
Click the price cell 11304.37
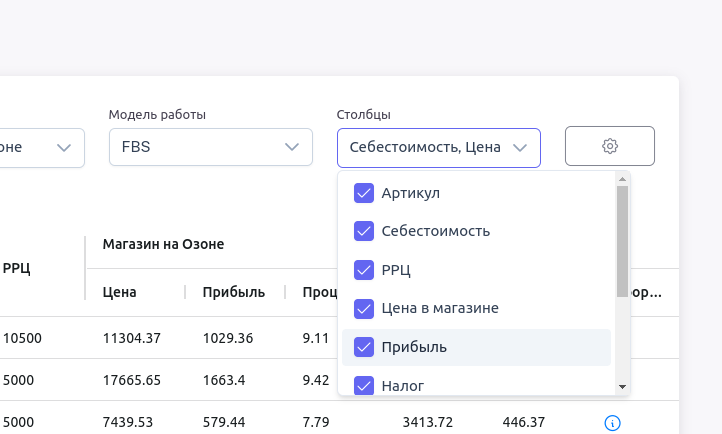tap(132, 338)
